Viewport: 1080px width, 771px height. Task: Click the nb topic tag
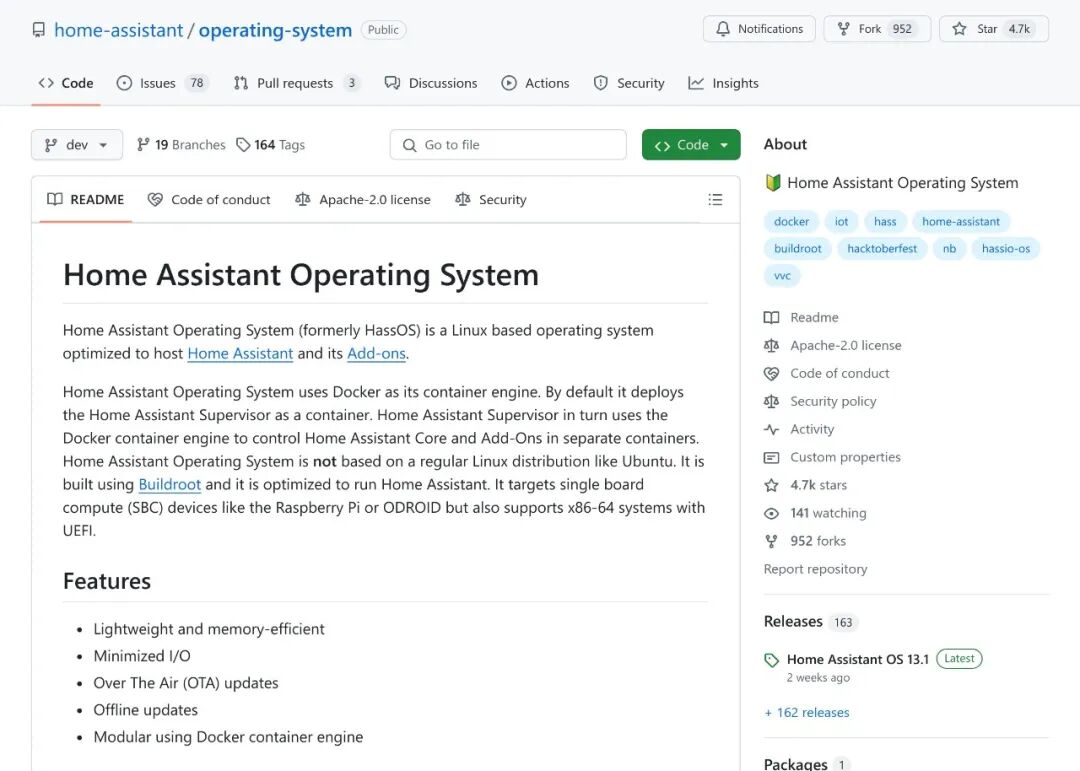click(x=949, y=249)
